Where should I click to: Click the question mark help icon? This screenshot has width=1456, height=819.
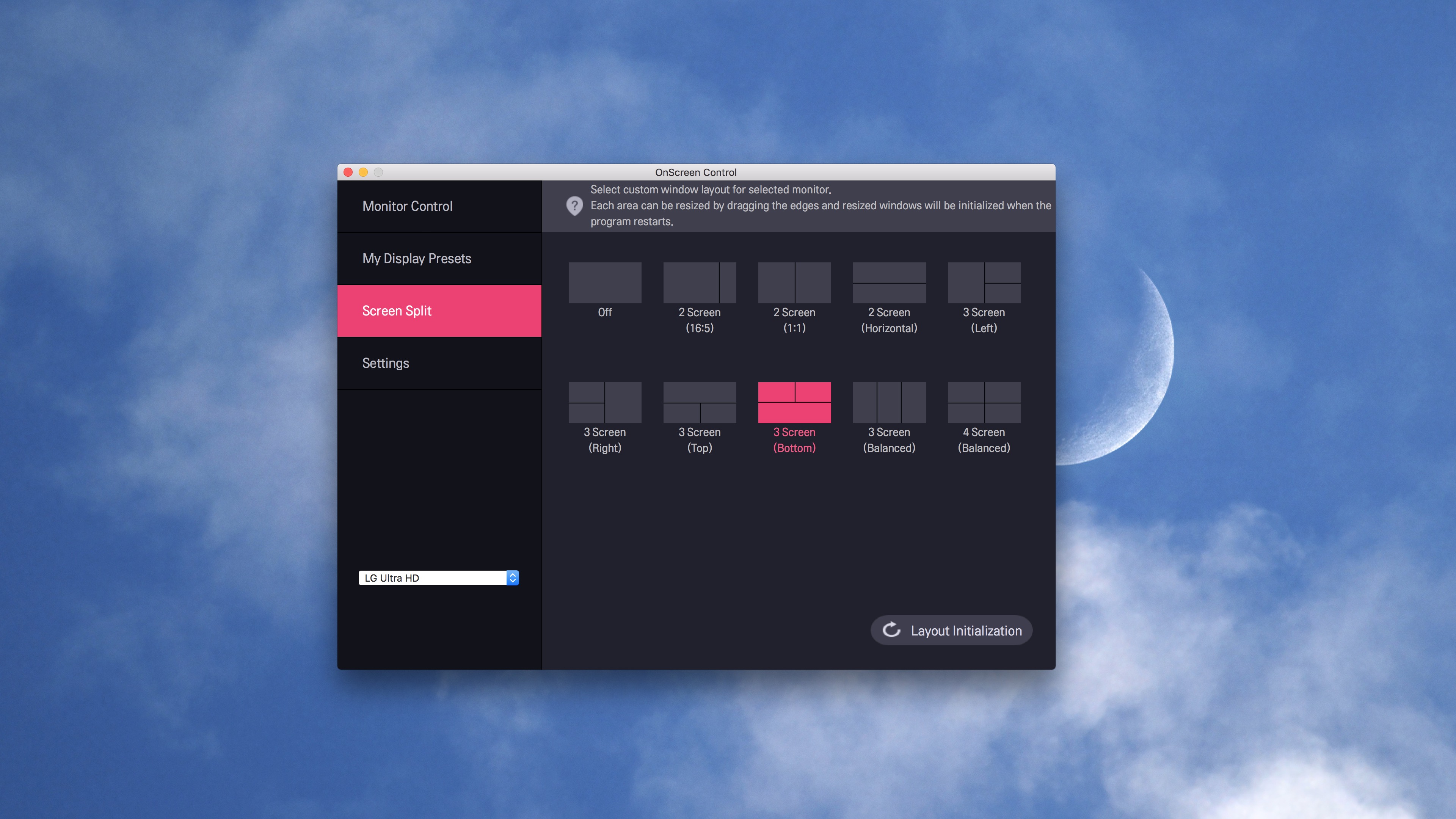coord(574,206)
